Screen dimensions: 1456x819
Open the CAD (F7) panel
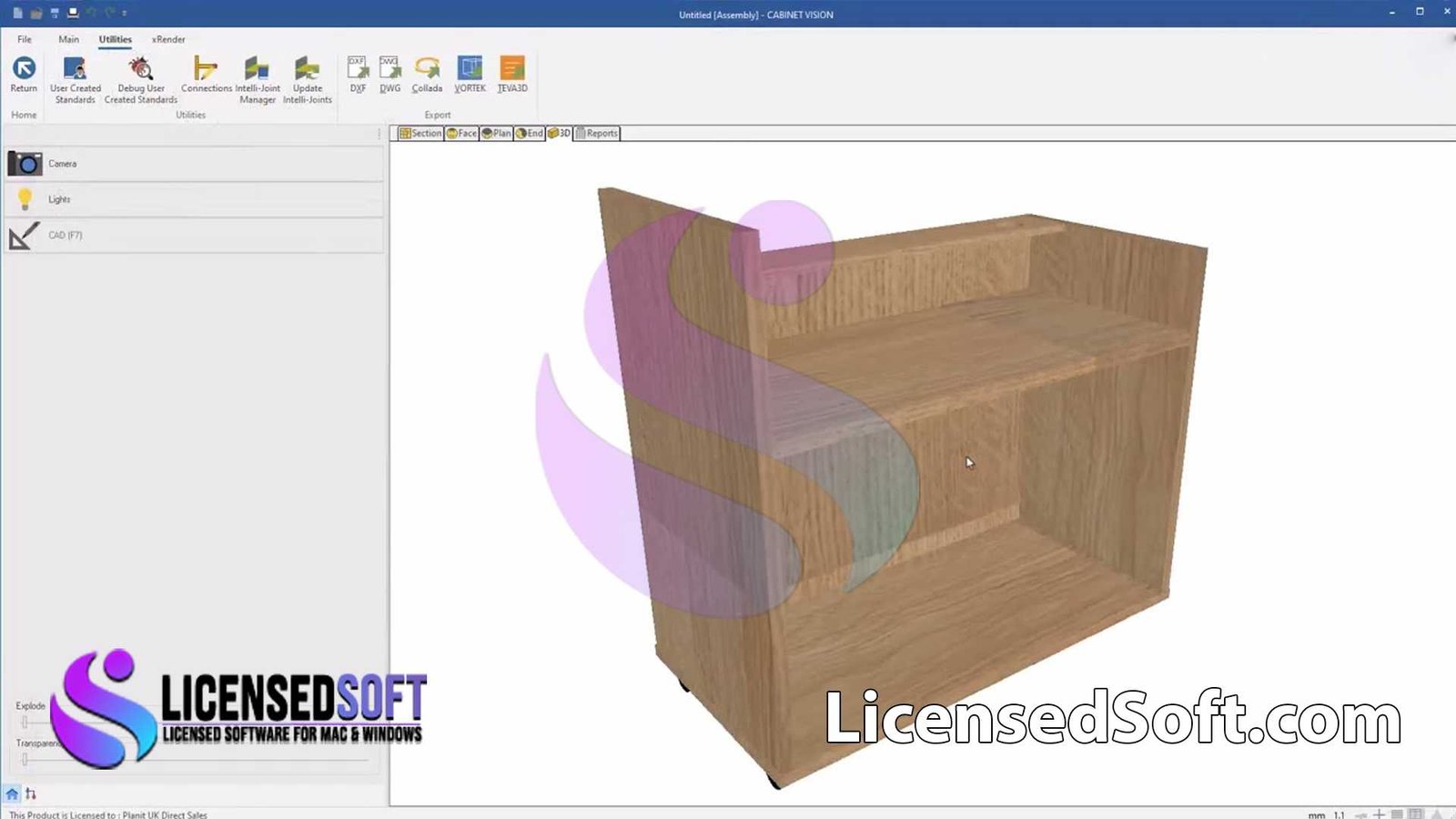click(x=194, y=235)
